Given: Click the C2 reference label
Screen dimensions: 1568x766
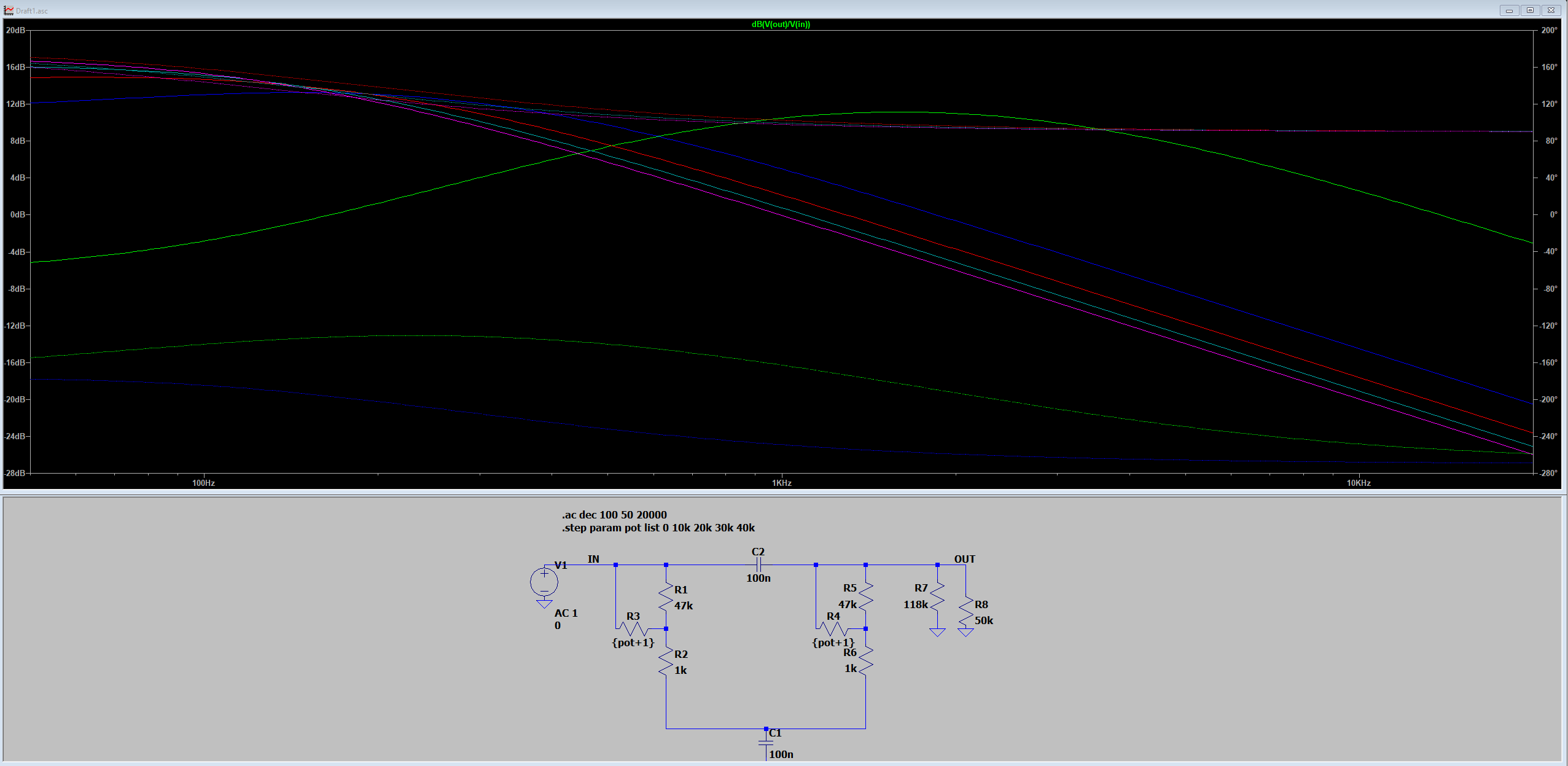Looking at the screenshot, I should [x=758, y=552].
